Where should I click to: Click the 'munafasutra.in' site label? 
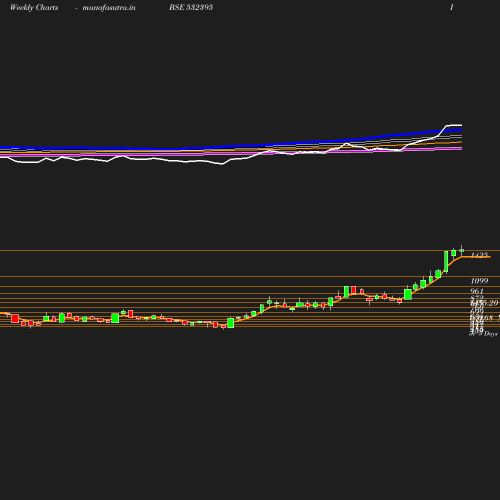pos(109,8)
